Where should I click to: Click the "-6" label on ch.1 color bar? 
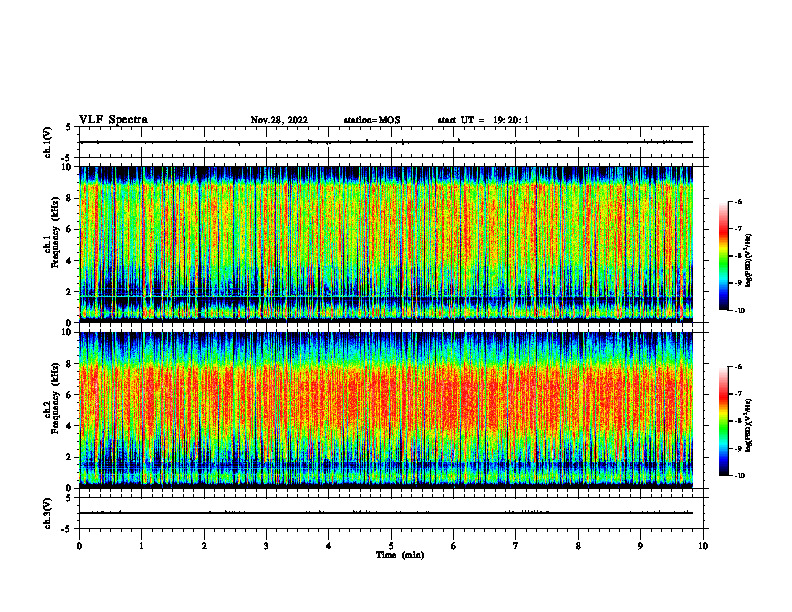point(738,201)
